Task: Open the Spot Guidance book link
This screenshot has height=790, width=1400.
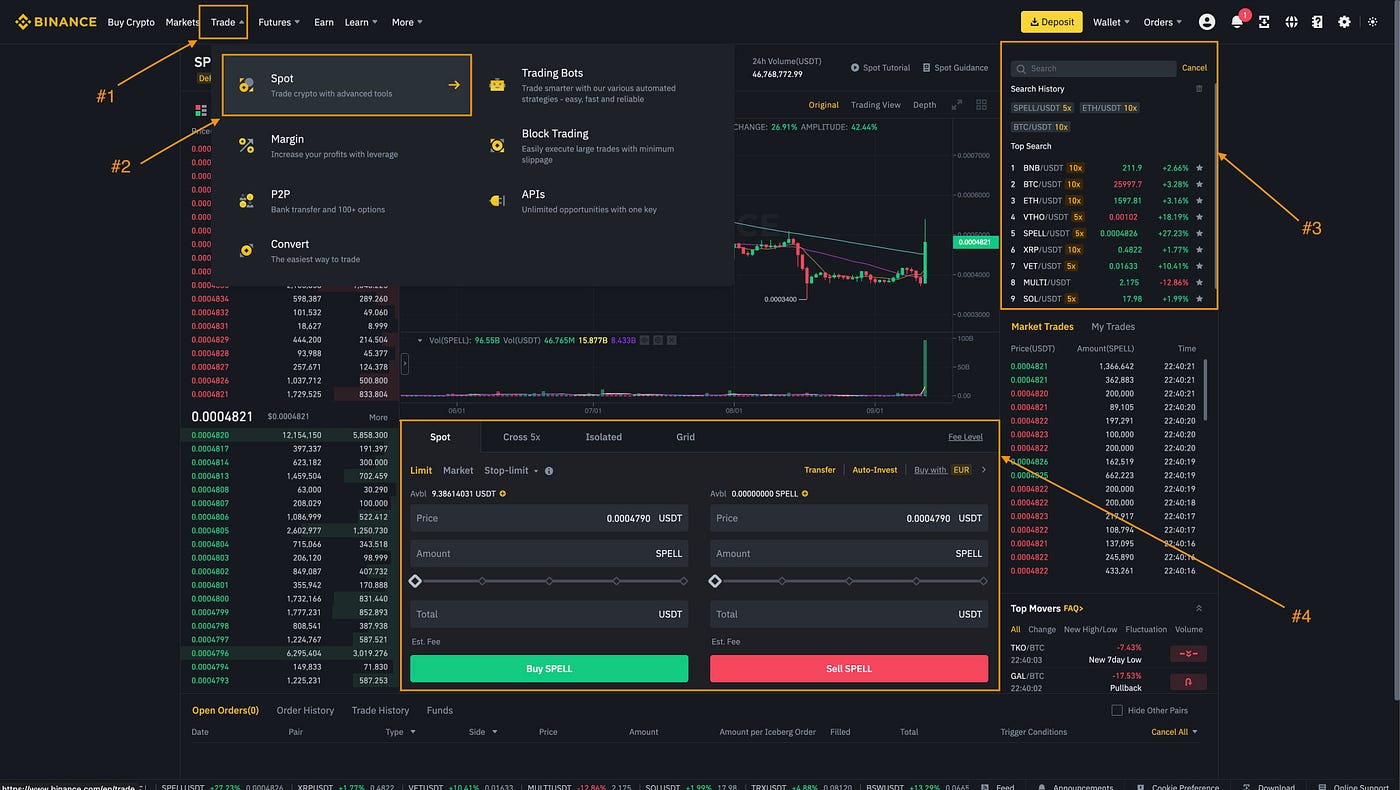Action: 955,68
